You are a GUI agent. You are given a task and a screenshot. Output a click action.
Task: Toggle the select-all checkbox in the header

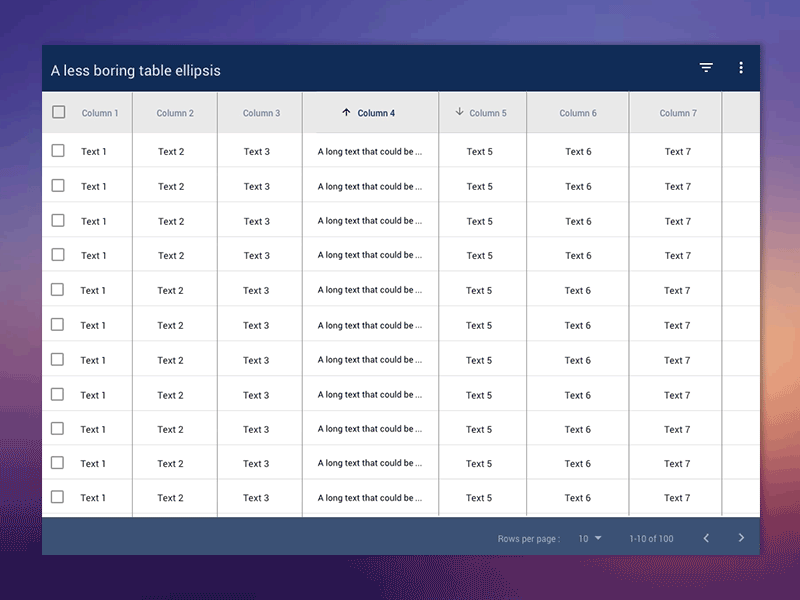tap(58, 113)
